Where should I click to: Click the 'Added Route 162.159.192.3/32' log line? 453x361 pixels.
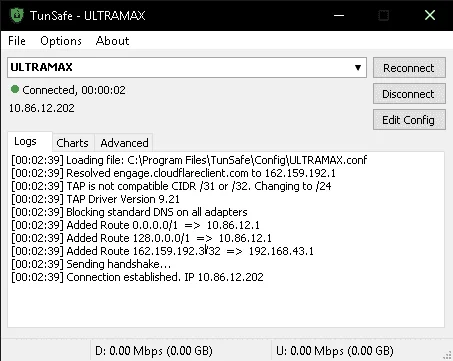(x=162, y=251)
